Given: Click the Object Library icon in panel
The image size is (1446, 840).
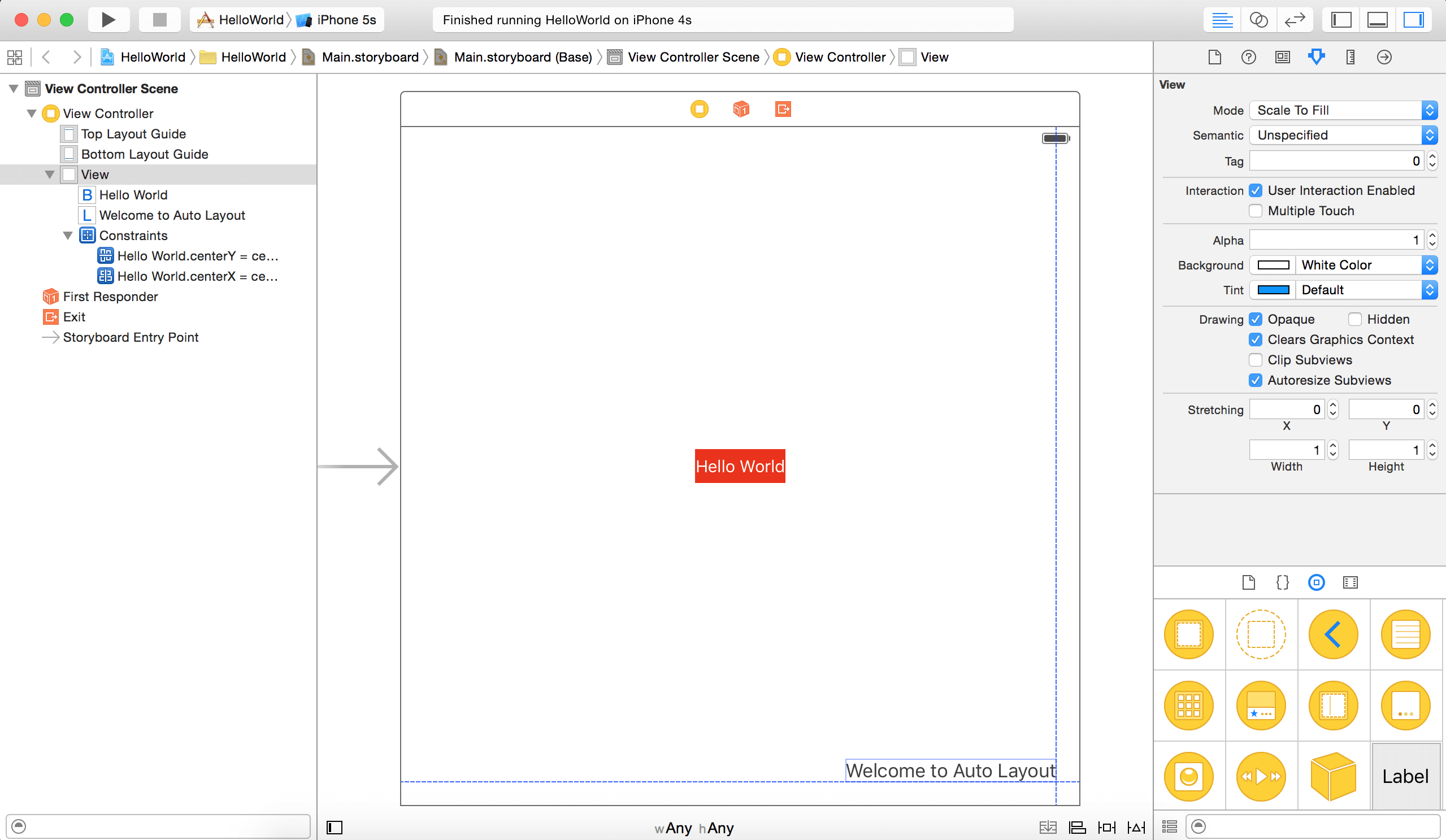Looking at the screenshot, I should pyautogui.click(x=1316, y=582).
